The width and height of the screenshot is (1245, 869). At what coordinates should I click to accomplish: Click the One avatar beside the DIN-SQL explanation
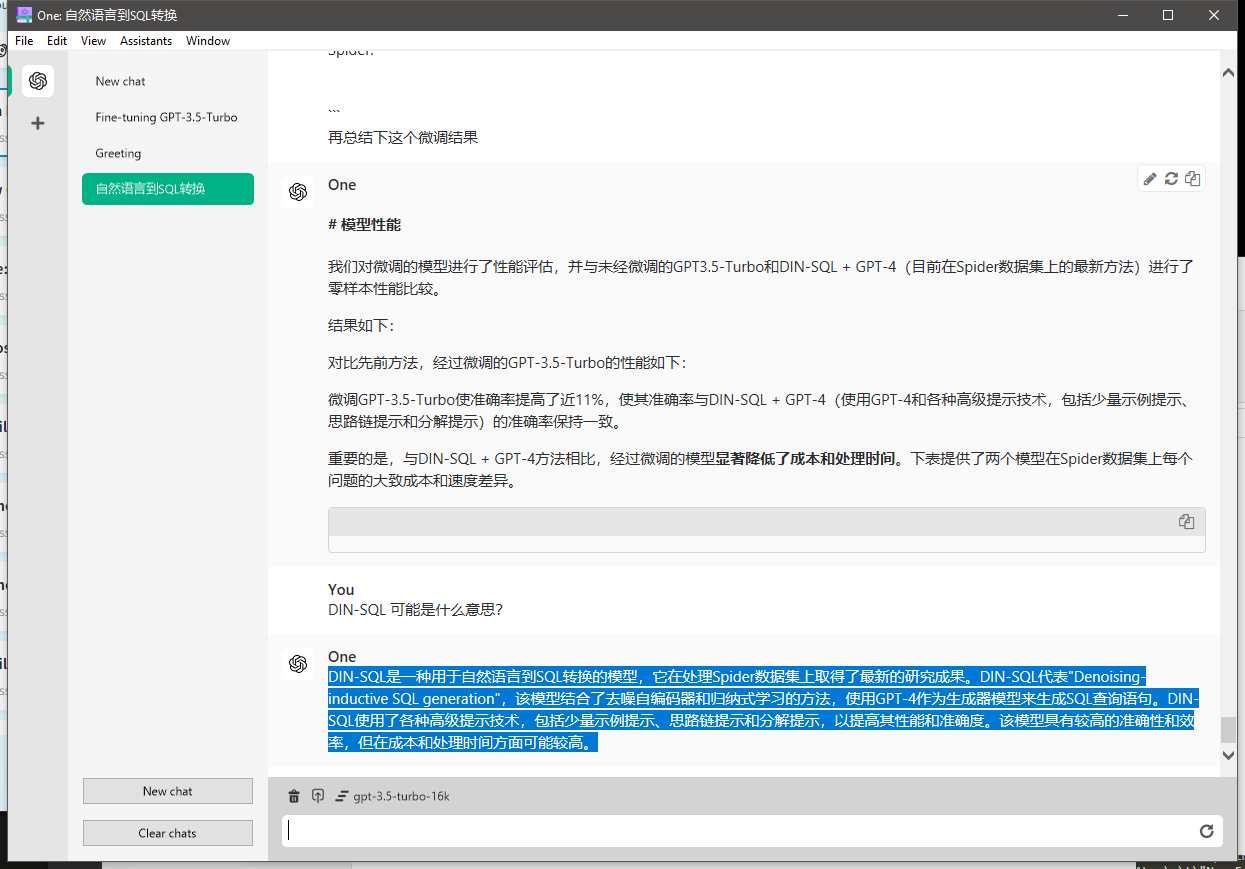(298, 664)
